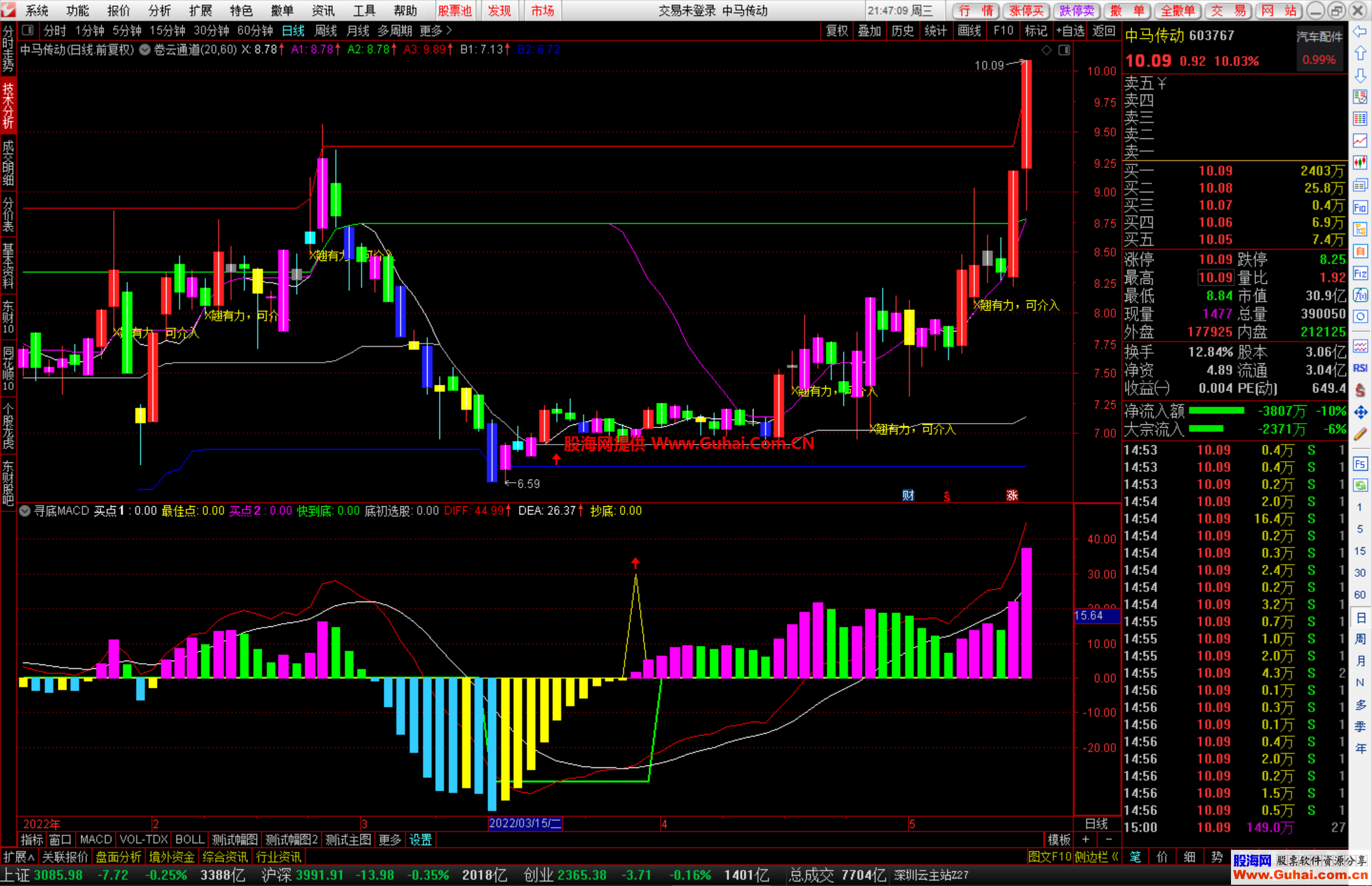Select the 周 period in right sidebar
The image size is (1372, 886).
click(1360, 639)
